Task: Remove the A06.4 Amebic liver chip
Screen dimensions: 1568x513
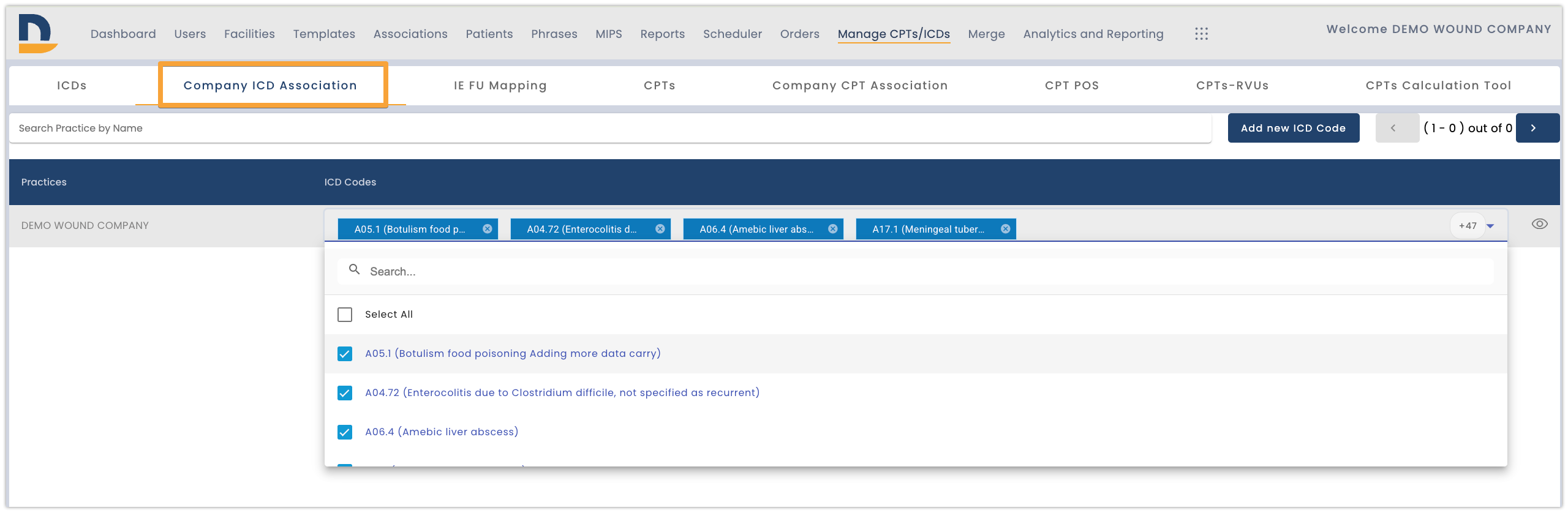Action: tap(833, 229)
